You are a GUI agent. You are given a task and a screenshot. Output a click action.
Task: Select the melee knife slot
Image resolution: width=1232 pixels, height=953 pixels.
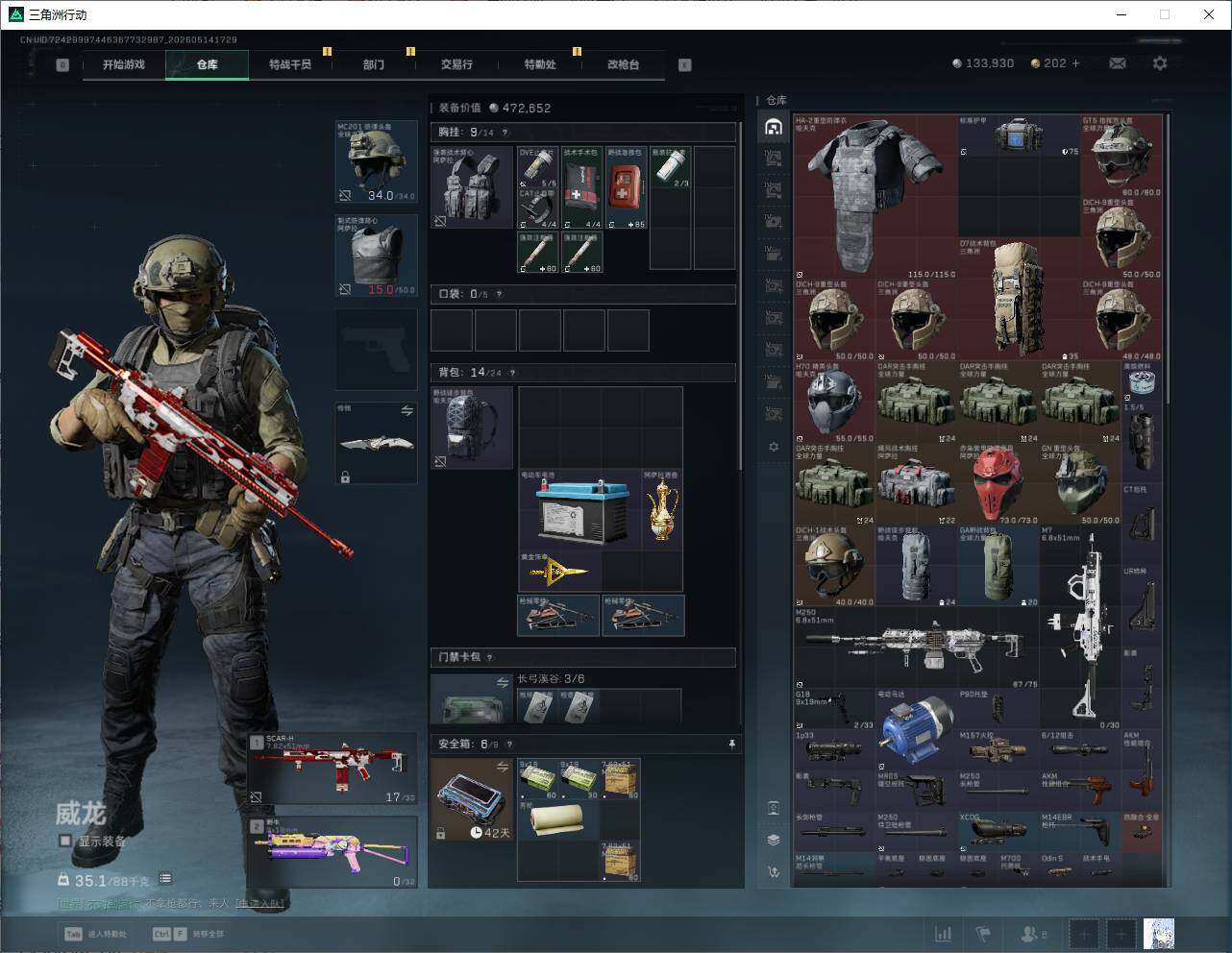[376, 443]
